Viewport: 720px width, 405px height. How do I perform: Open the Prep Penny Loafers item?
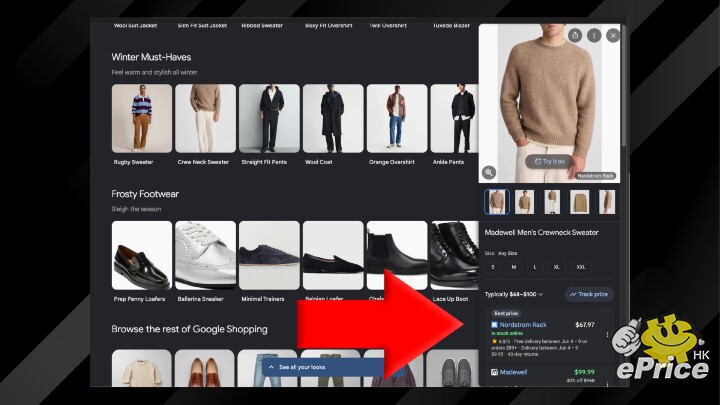(x=142, y=255)
